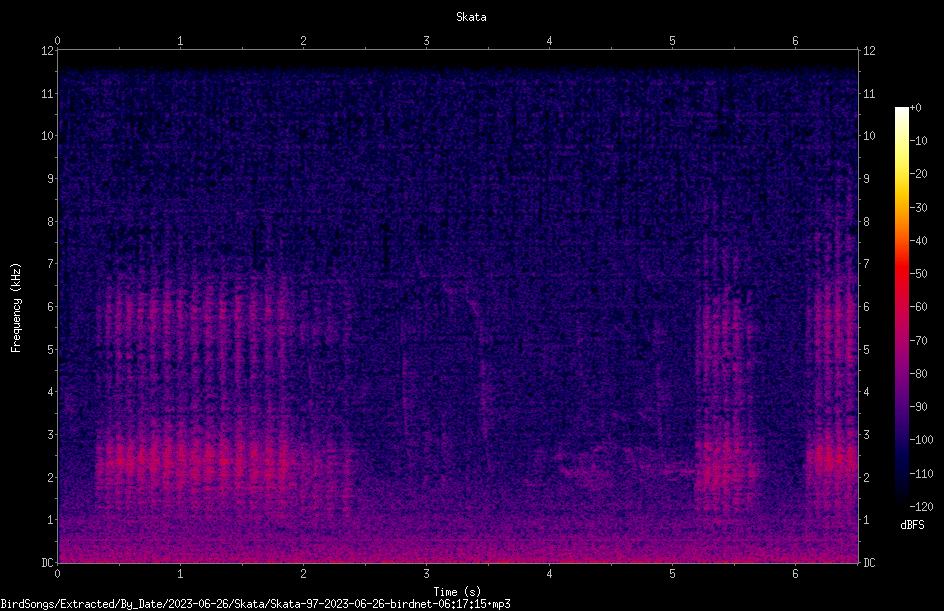Screen dimensions: 944x611
Task: Select the 'Time (s)' axis label
Action: (x=457, y=592)
